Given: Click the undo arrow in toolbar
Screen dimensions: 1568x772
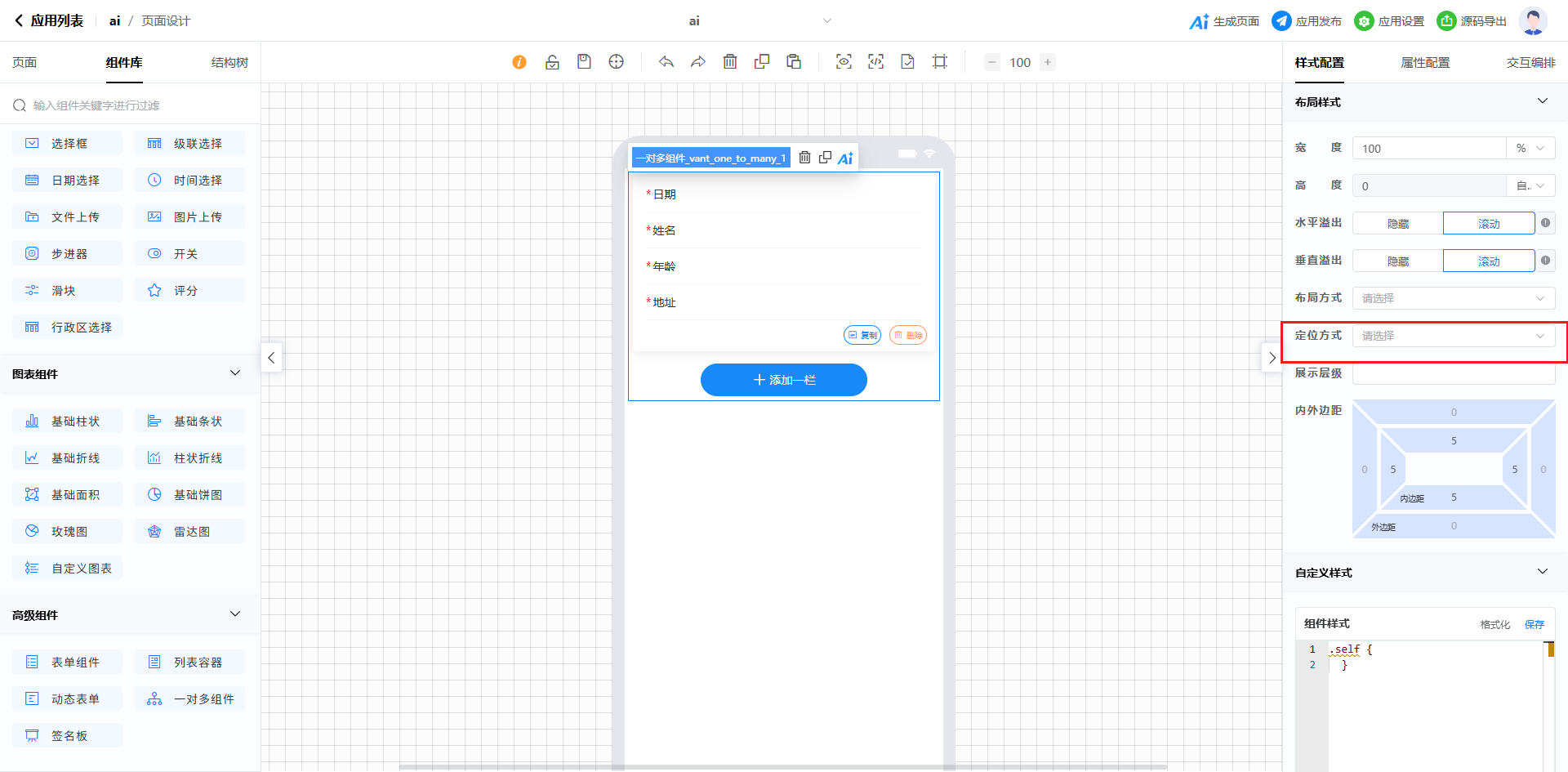Looking at the screenshot, I should pos(666,62).
